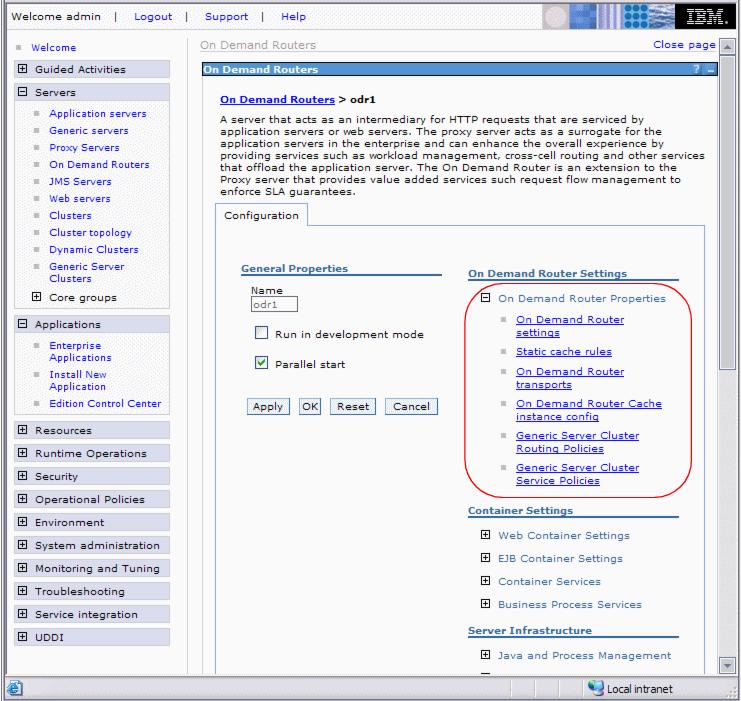741x701 pixels.
Task: Expand EJB Container Settings
Action: click(x=485, y=558)
